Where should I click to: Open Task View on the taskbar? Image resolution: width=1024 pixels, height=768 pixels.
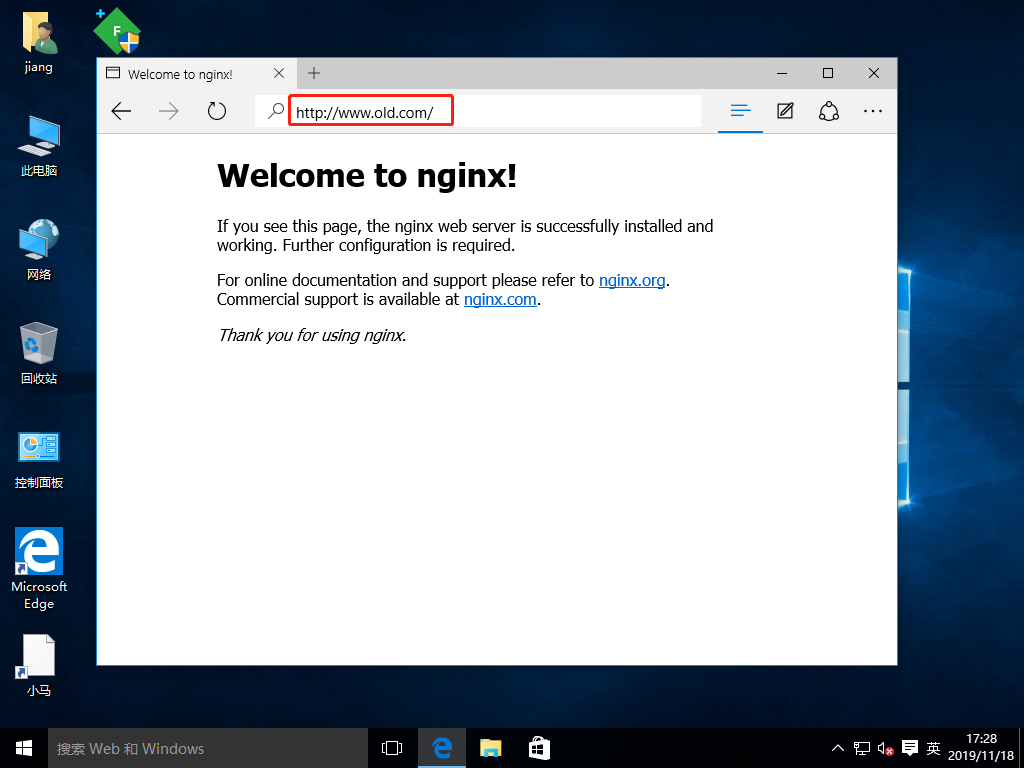point(392,748)
